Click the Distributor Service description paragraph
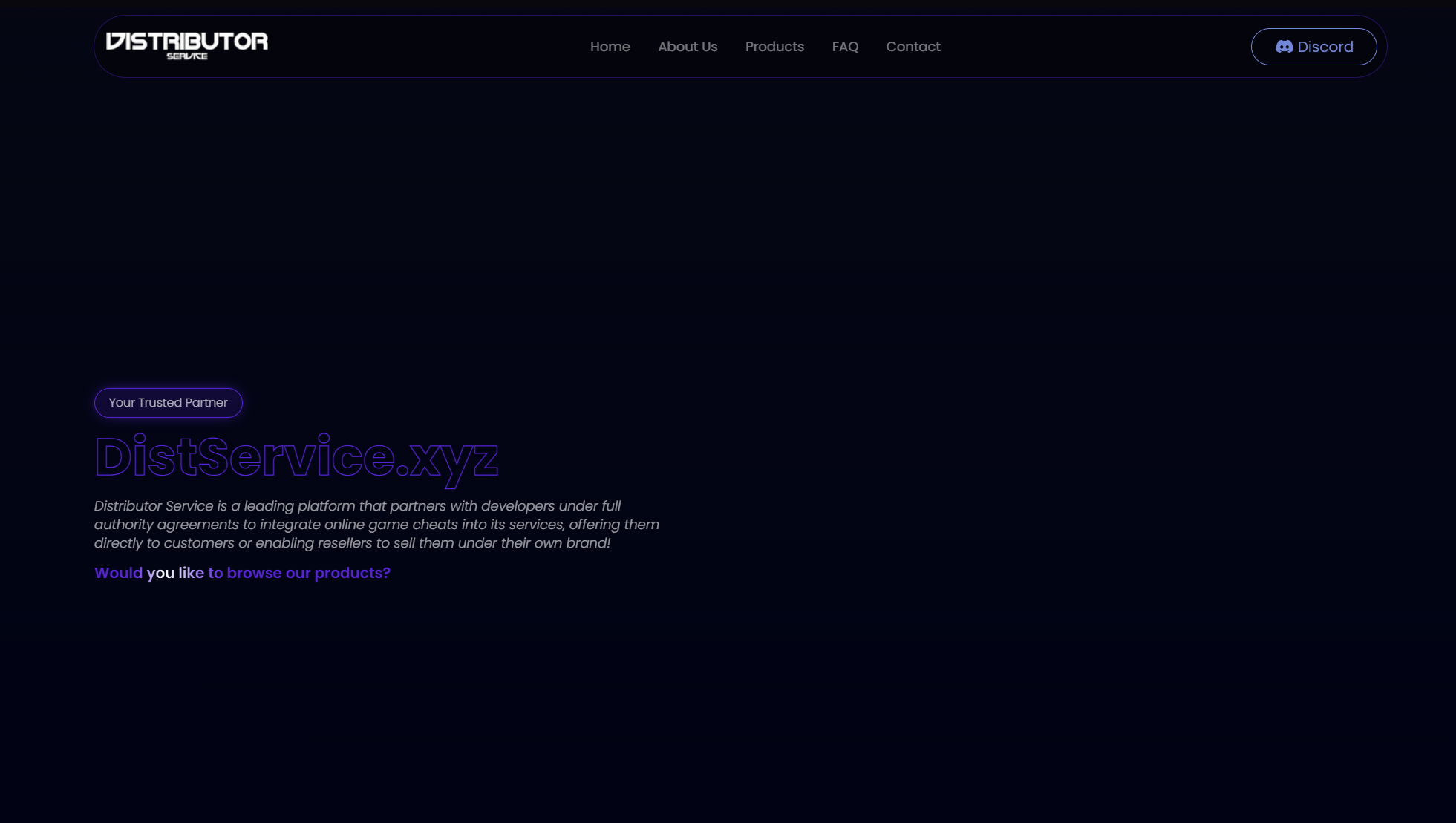The image size is (1456, 823). 376,525
